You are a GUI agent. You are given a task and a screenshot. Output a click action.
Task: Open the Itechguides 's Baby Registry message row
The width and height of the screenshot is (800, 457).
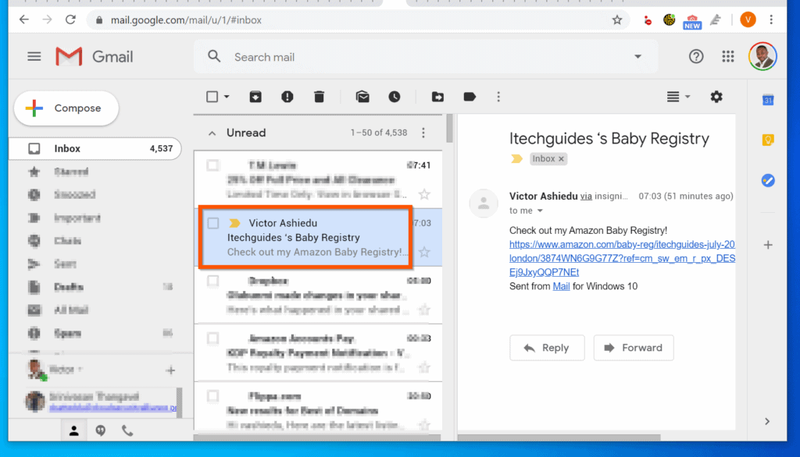[x=318, y=237]
